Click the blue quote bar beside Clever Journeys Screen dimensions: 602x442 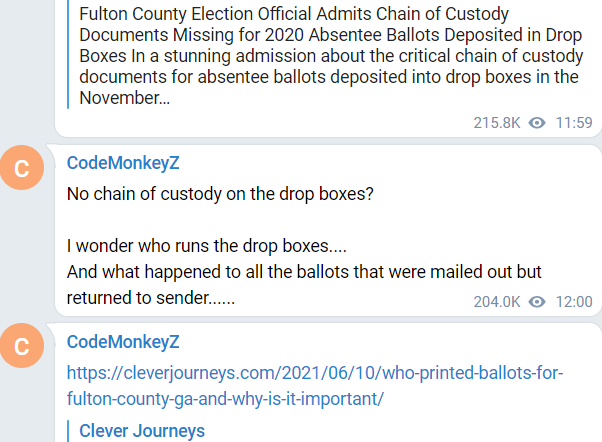[71, 431]
